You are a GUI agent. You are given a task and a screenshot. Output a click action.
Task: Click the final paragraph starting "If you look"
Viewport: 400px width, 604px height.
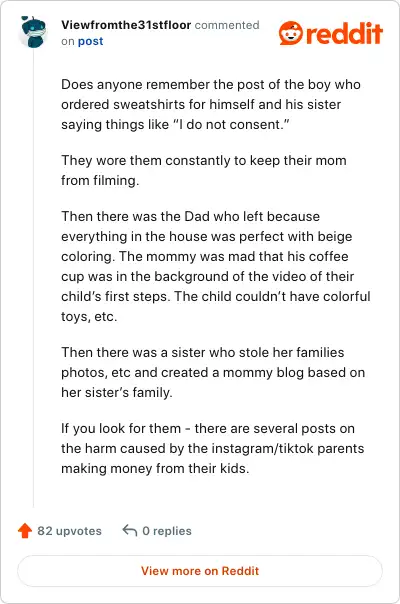tap(213, 448)
